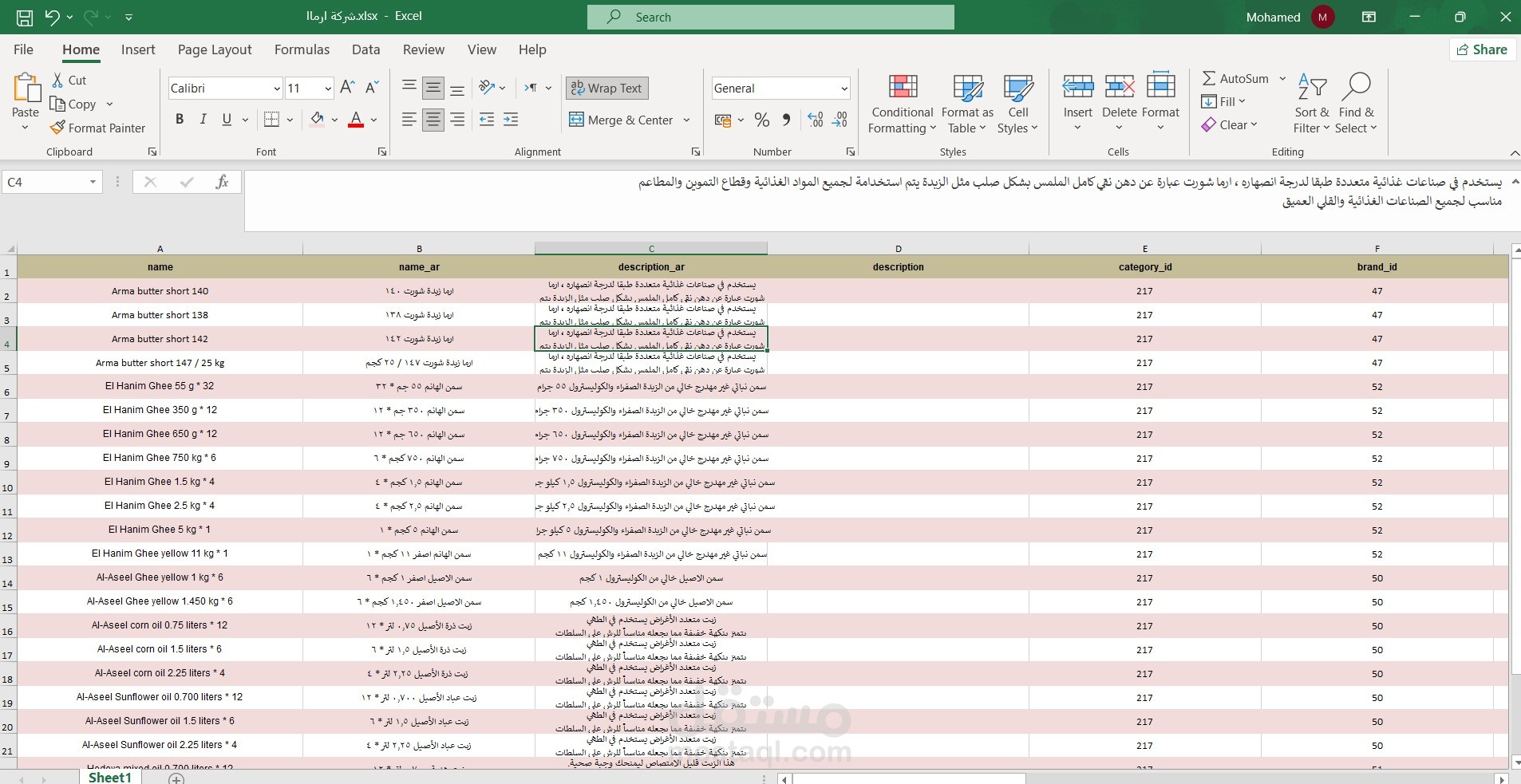Toggle center horizontal alignment
The height and width of the screenshot is (784, 1521).
pos(433,120)
